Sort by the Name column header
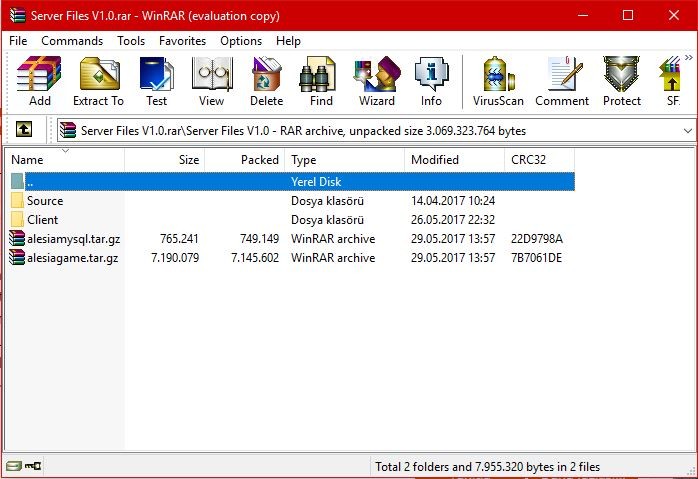Viewport: 698px width, 479px height. pos(65,160)
